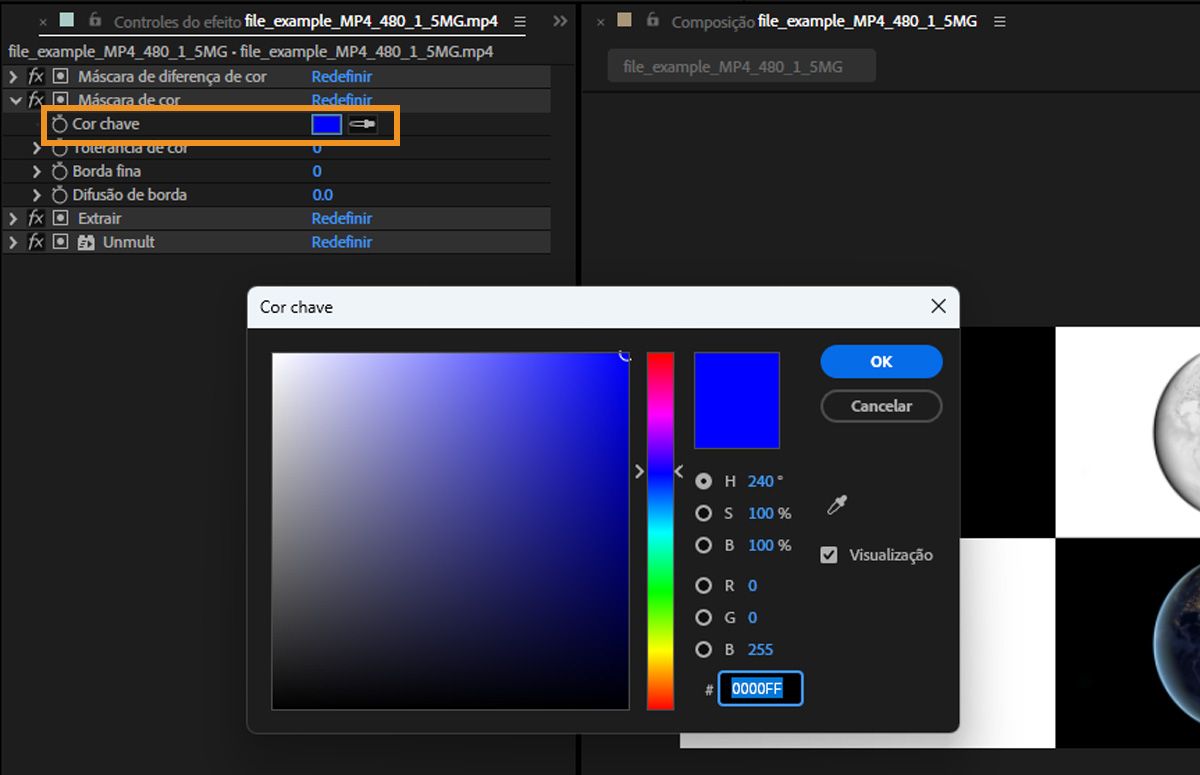Image resolution: width=1200 pixels, height=775 pixels.
Task: Close the Composição panel tab
Action: pyautogui.click(x=600, y=21)
